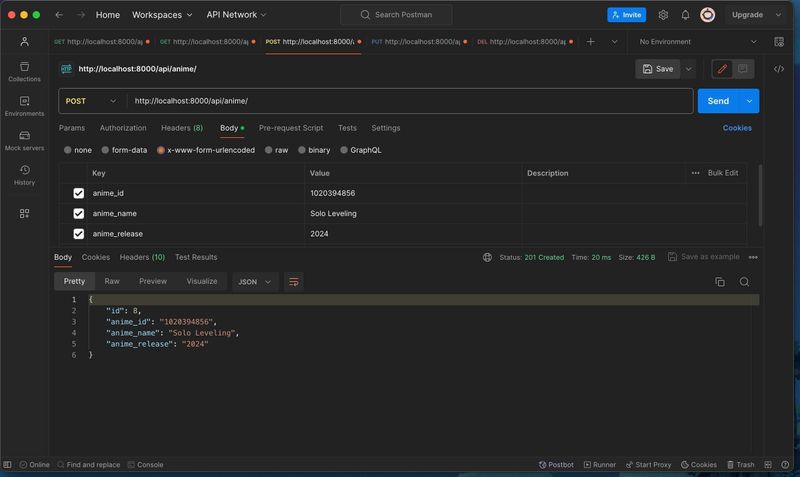This screenshot has width=800, height=477.
Task: Select the binary body type
Action: 302,150
